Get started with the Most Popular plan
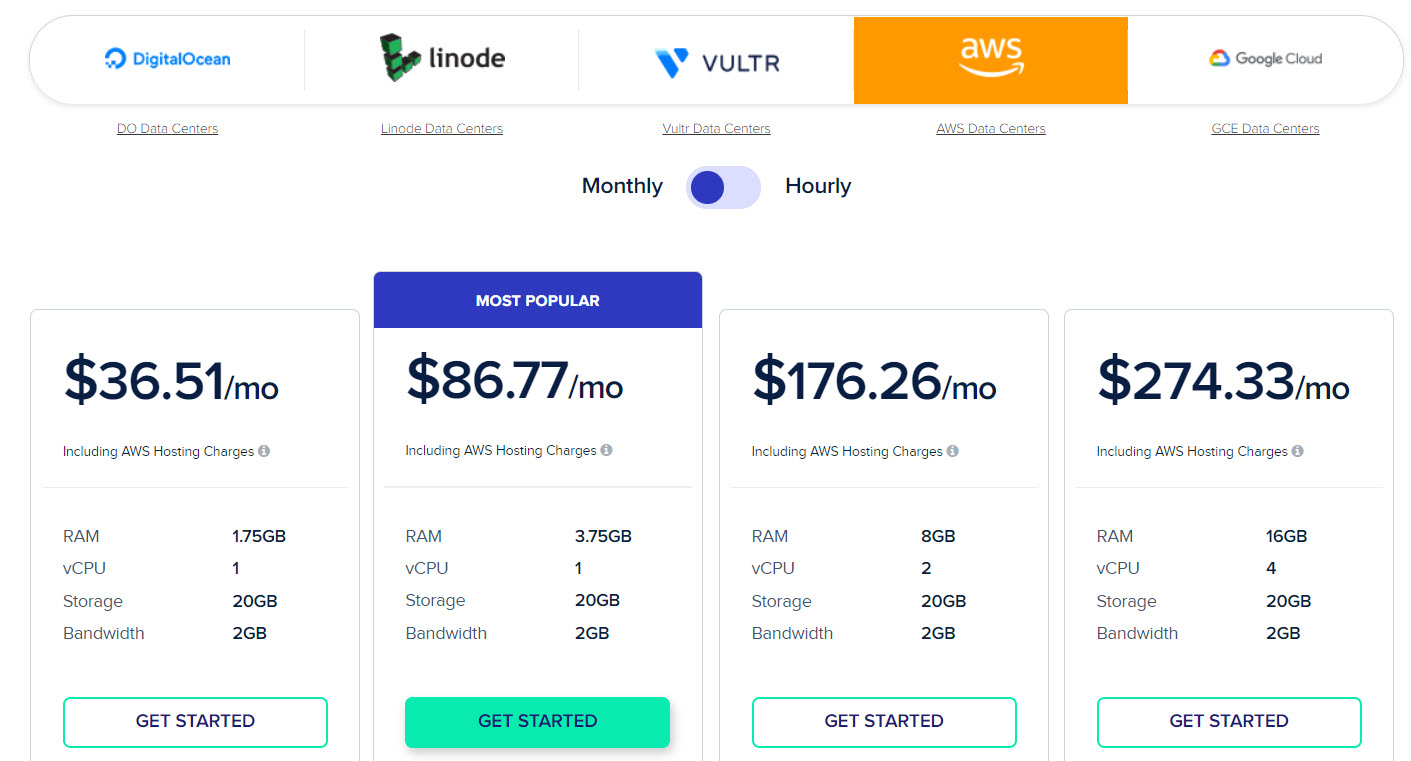This screenshot has height=761, width=1411. click(537, 722)
